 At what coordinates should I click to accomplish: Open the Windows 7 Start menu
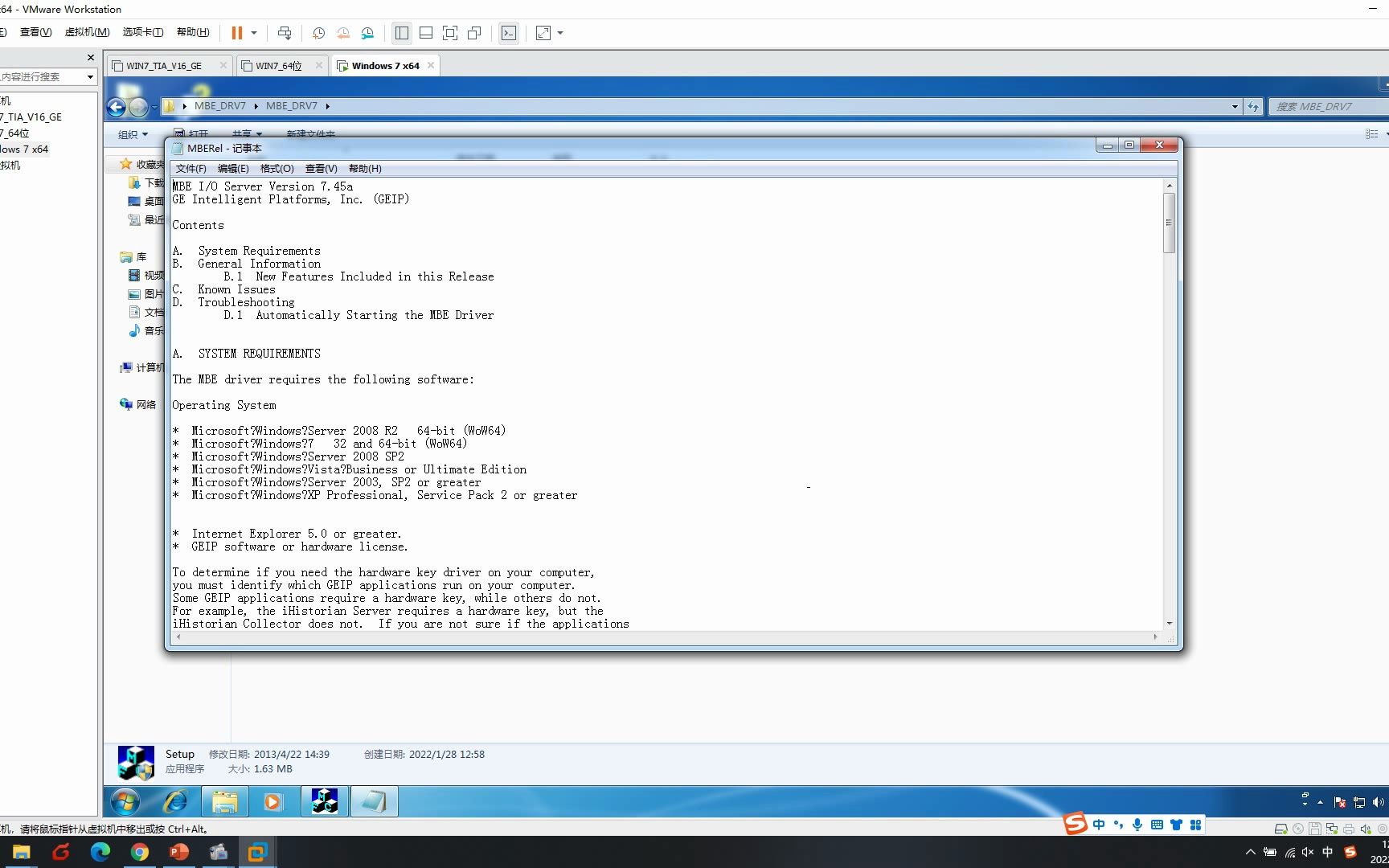(125, 801)
